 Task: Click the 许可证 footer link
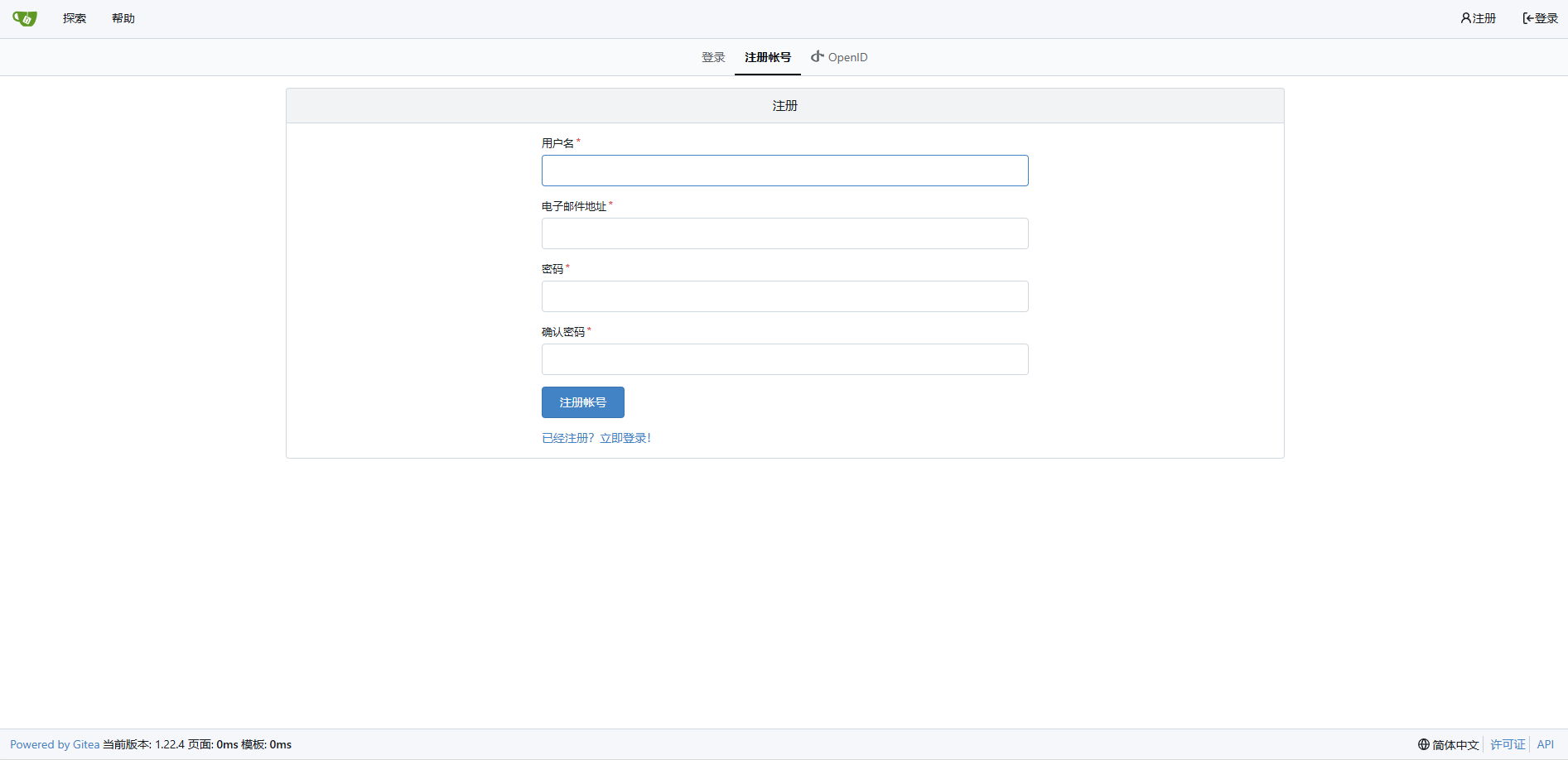pos(1507,744)
